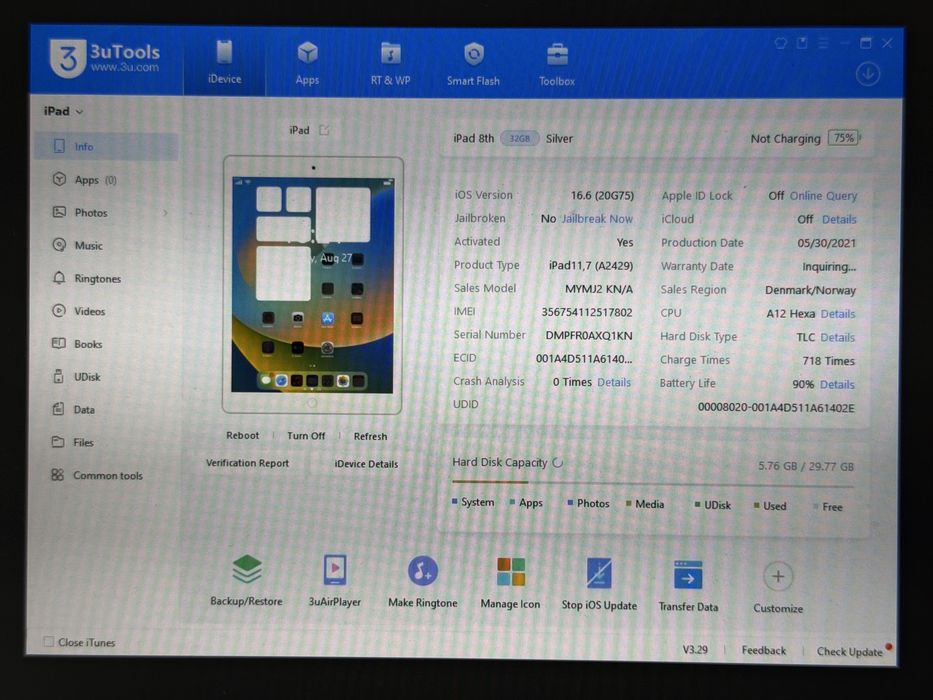Viewport: 933px width, 700px height.
Task: Open the Apps tab in top bar
Action: tap(307, 63)
